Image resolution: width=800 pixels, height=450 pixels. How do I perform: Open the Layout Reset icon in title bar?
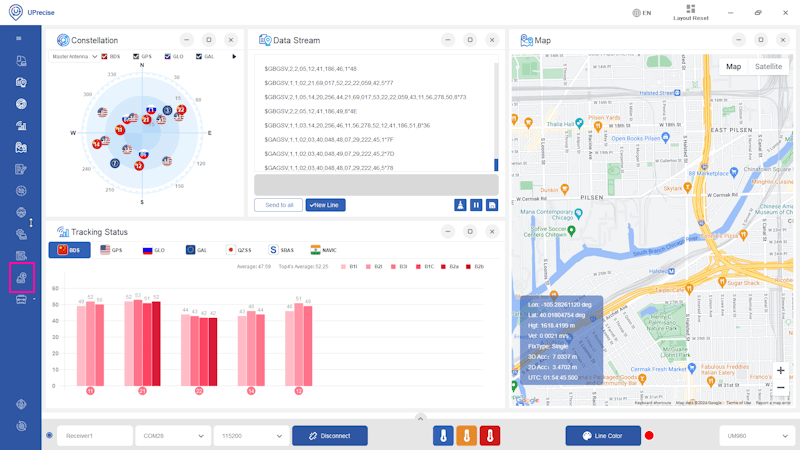[691, 12]
